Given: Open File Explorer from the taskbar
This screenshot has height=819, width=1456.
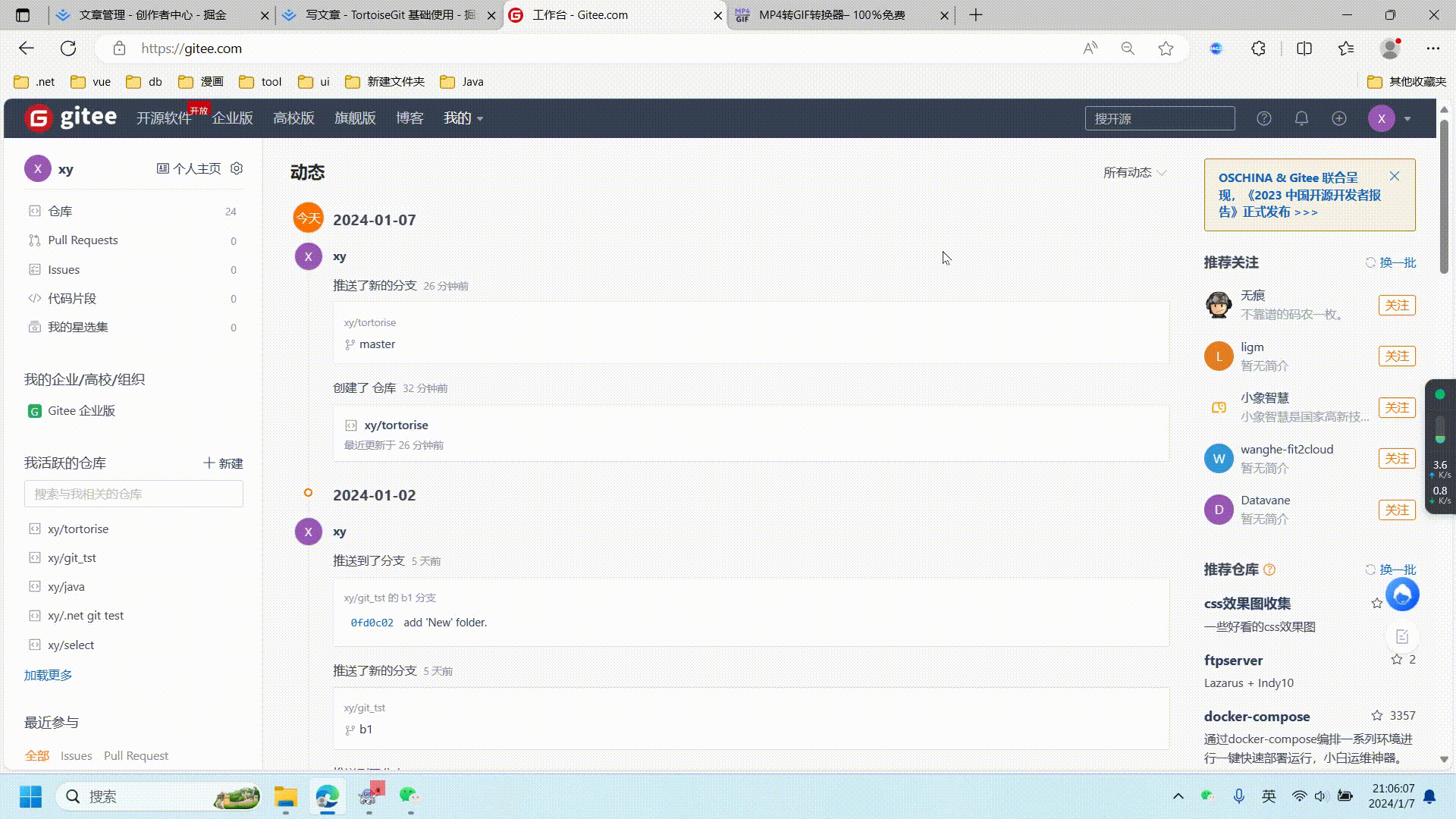Looking at the screenshot, I should [286, 796].
